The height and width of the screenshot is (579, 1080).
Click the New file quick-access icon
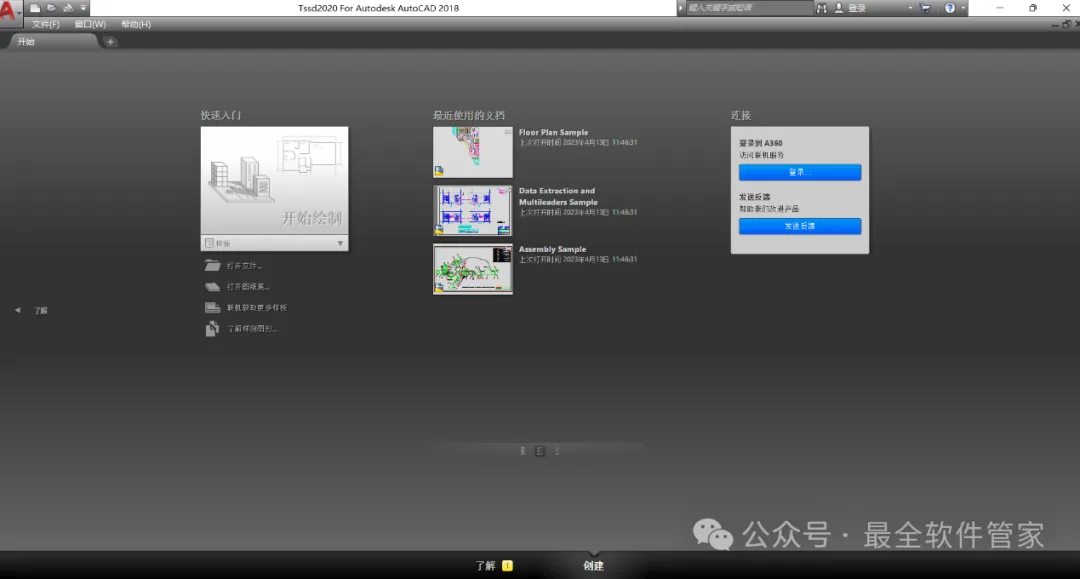pos(34,8)
